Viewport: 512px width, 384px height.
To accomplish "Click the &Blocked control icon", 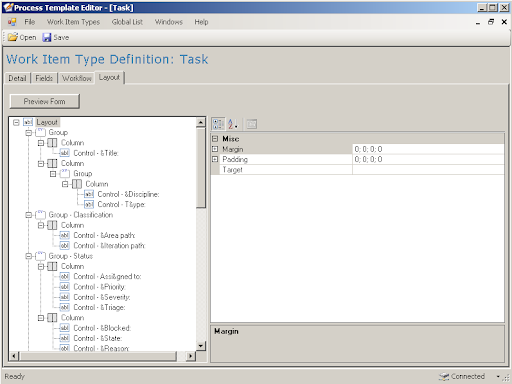I will pyautogui.click(x=64, y=328).
